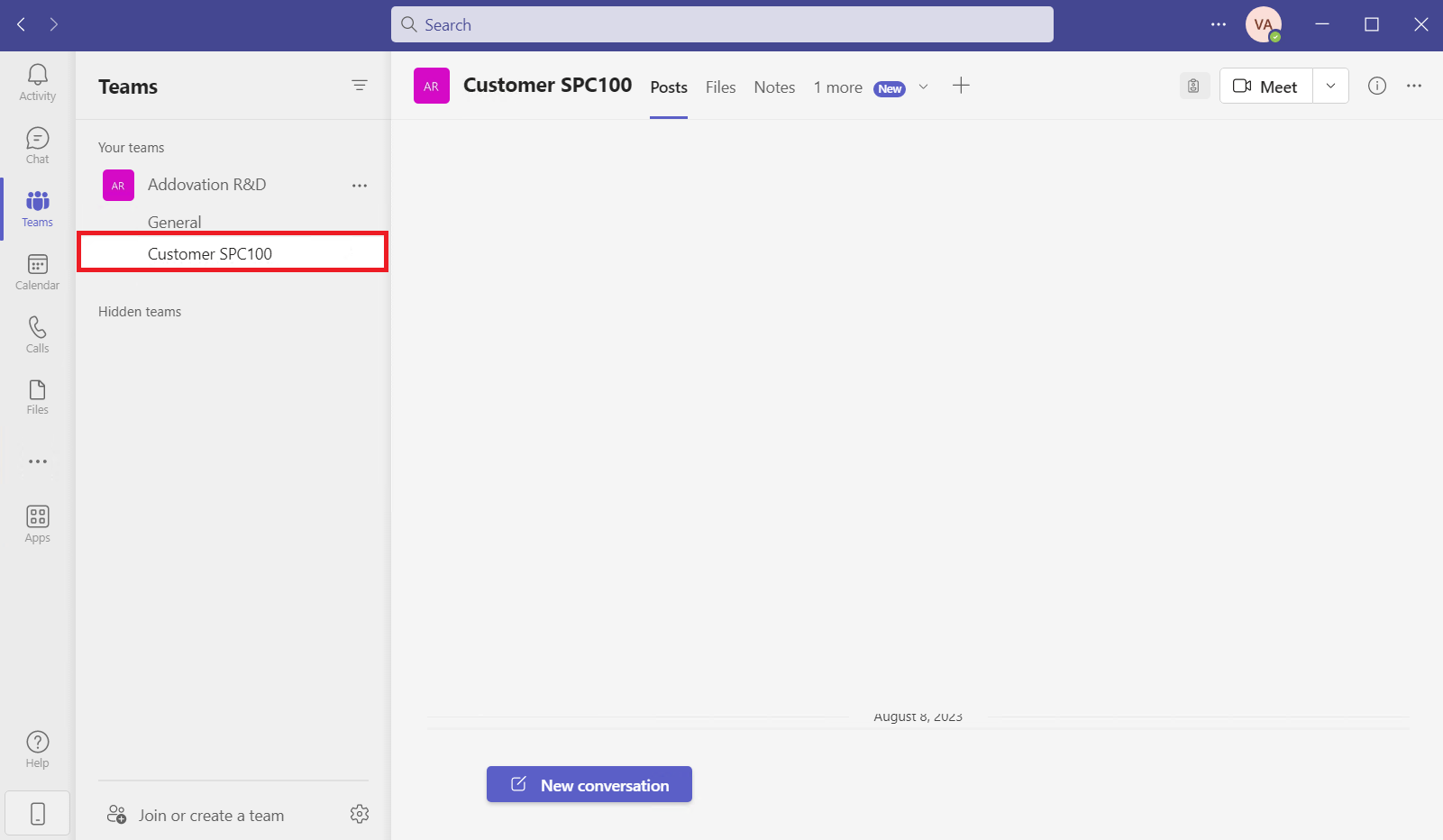1443x840 pixels.
Task: Open Help
Action: point(37,747)
